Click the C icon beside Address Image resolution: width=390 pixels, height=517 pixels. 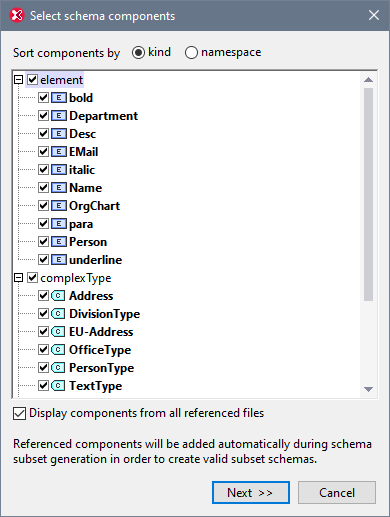58,296
